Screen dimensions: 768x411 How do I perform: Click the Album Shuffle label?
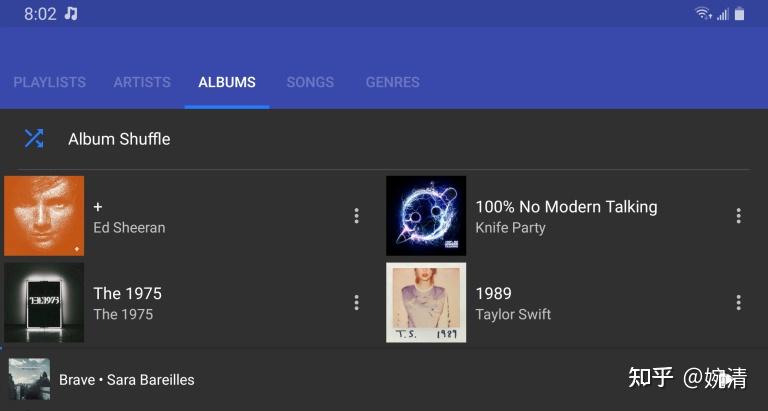[119, 139]
